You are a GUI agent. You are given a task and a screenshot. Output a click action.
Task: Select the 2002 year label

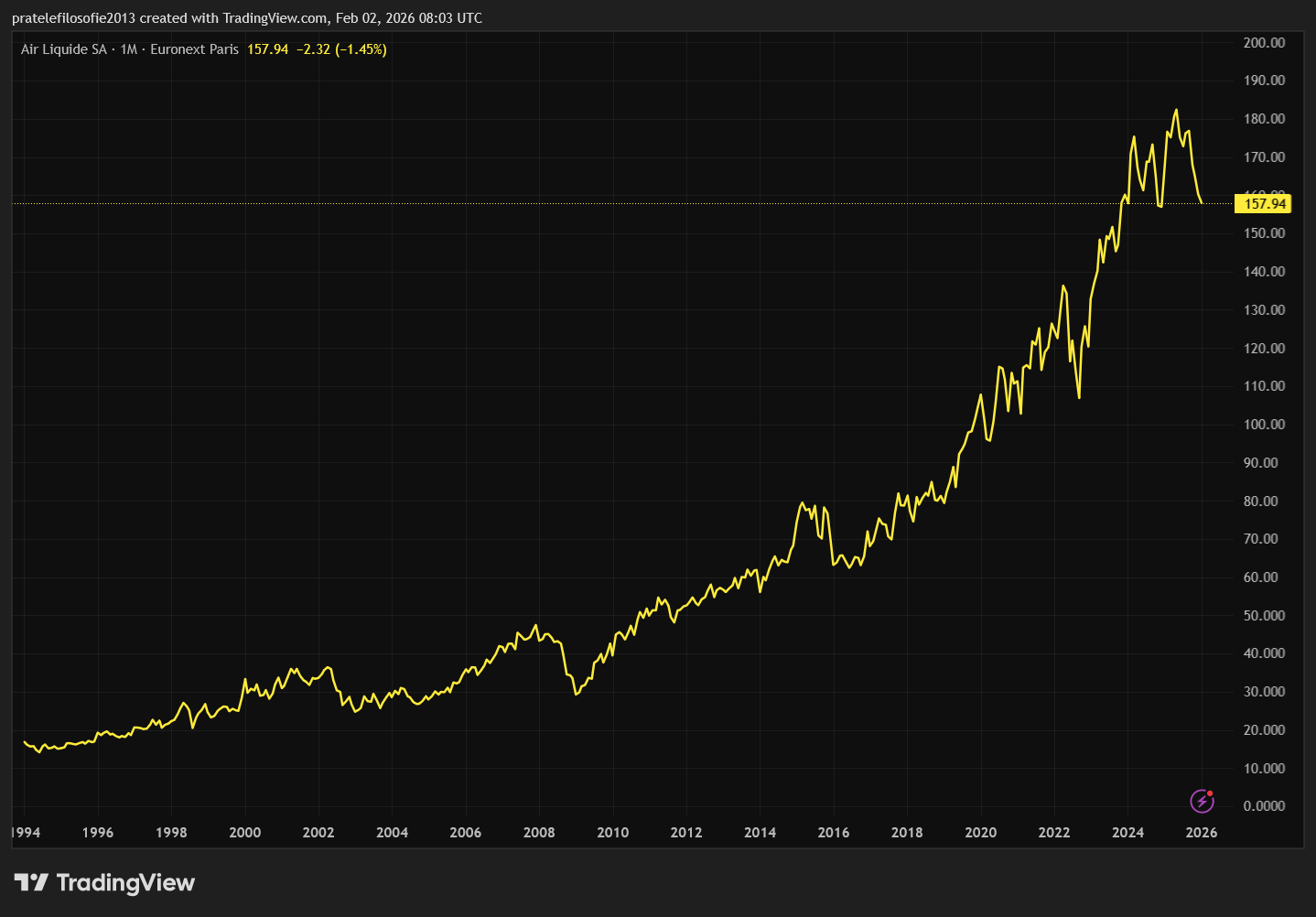(318, 833)
